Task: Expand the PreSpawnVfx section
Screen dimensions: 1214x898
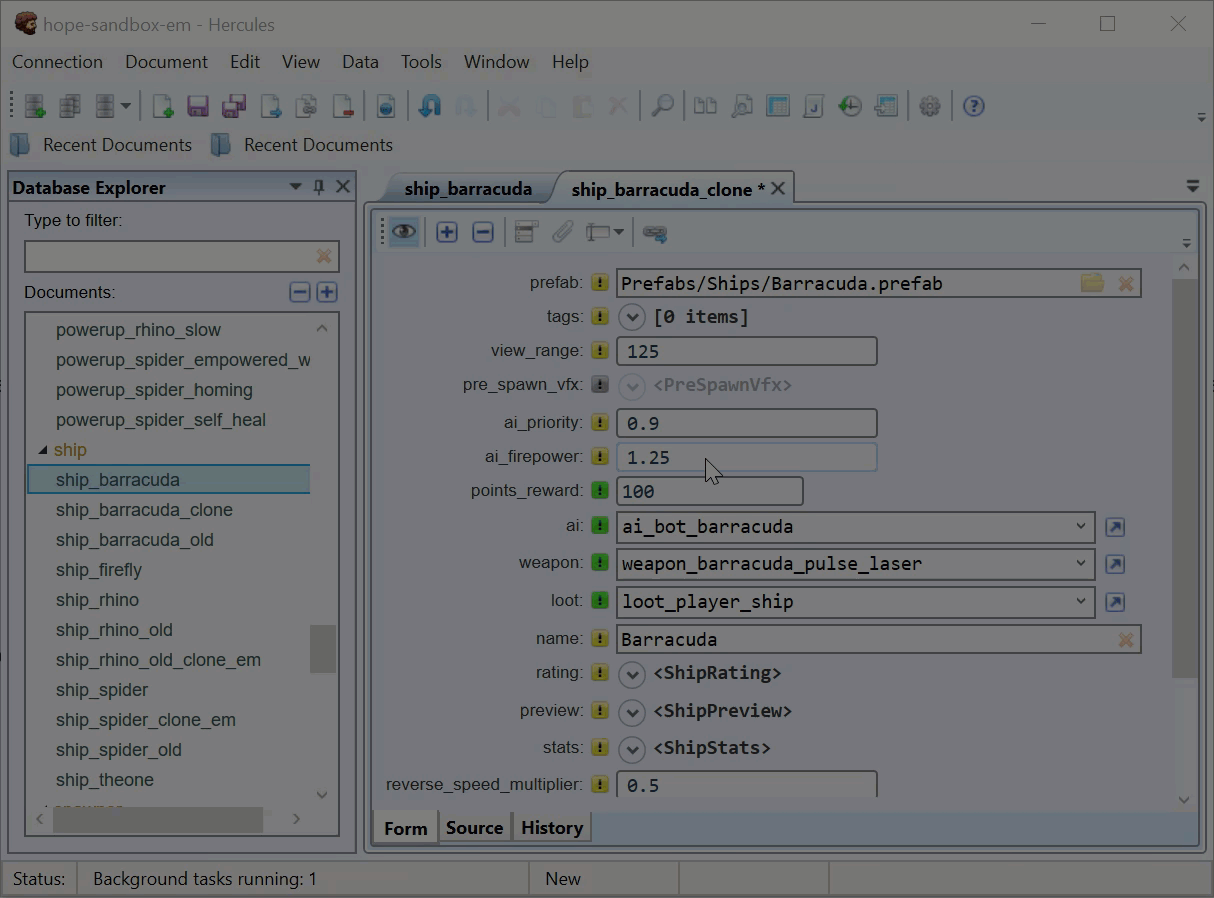Action: [x=631, y=386]
